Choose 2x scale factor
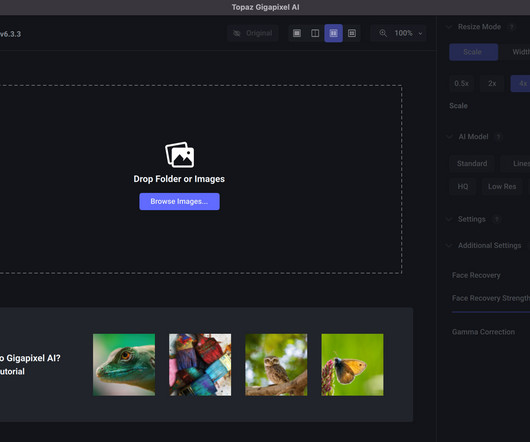Viewport: 530px width, 442px height. tap(492, 83)
